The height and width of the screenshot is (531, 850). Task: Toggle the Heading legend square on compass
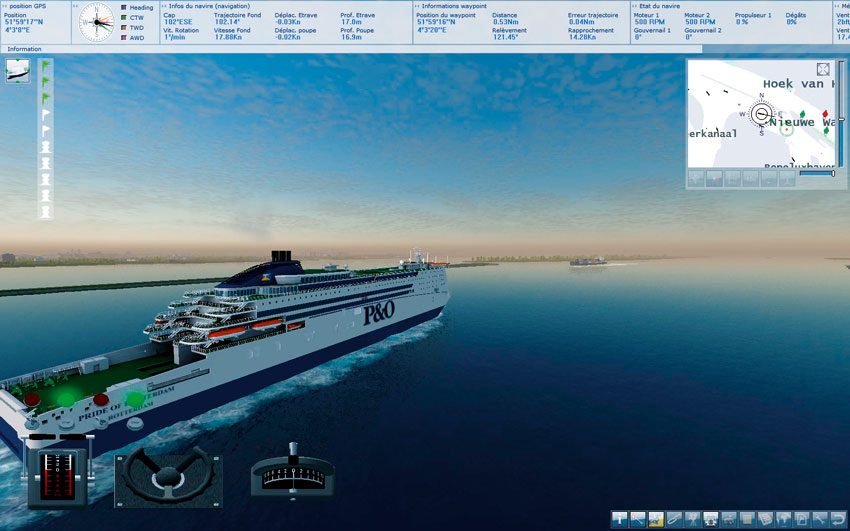click(x=124, y=8)
